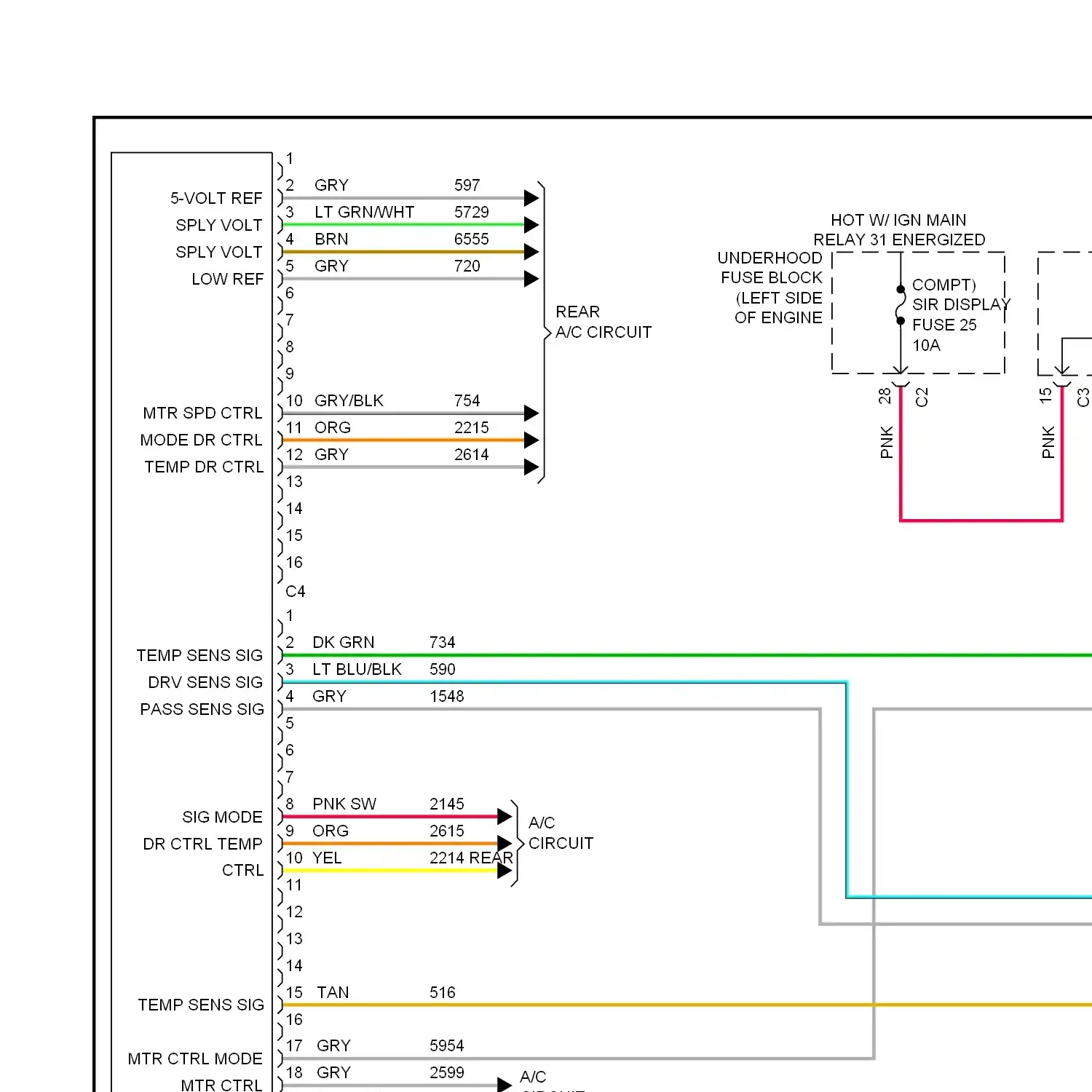
Task: Click the MTR SPD CTRL label
Action: tap(202, 414)
